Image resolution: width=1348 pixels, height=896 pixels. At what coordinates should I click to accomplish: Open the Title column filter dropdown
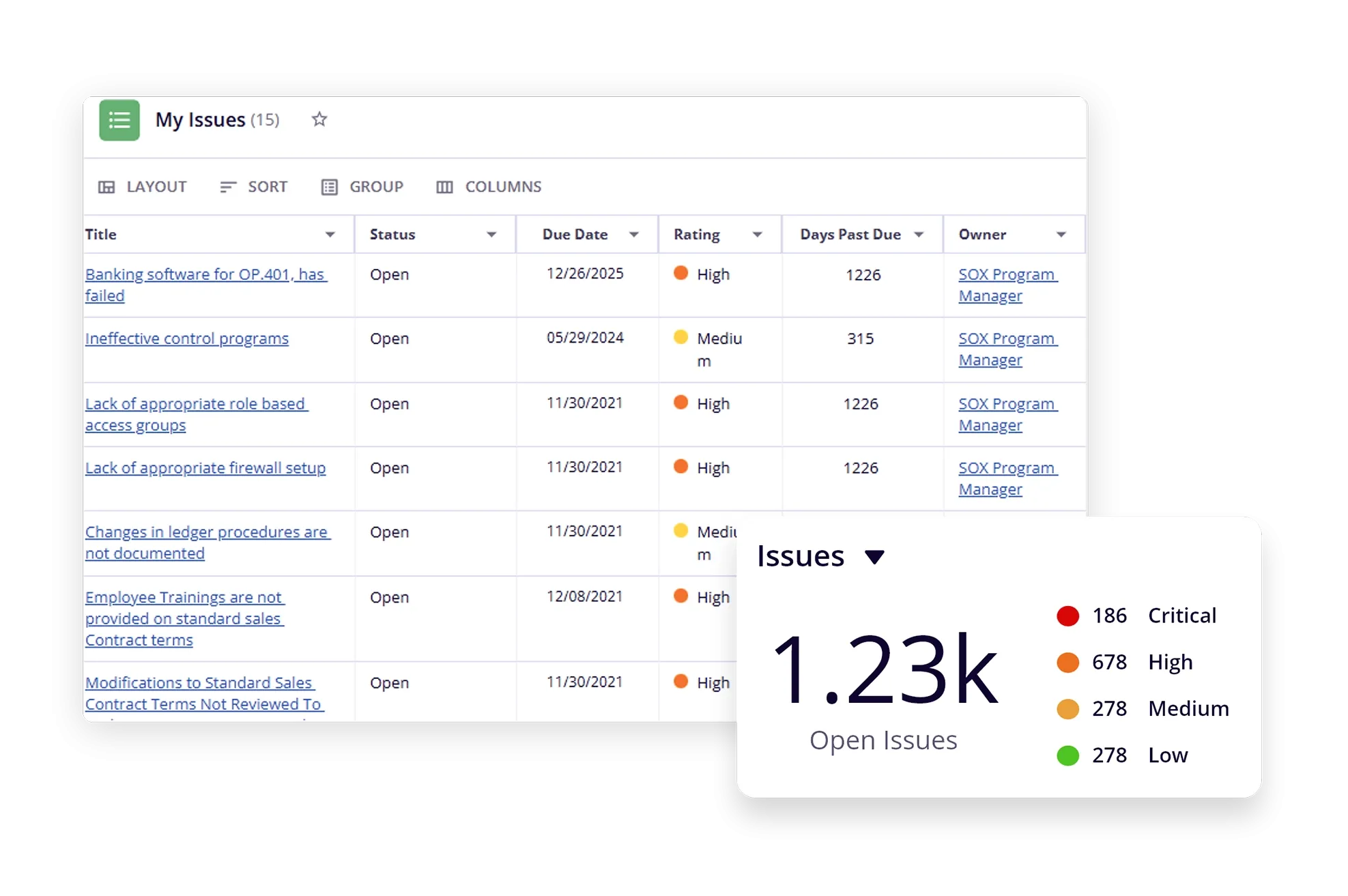[330, 235]
